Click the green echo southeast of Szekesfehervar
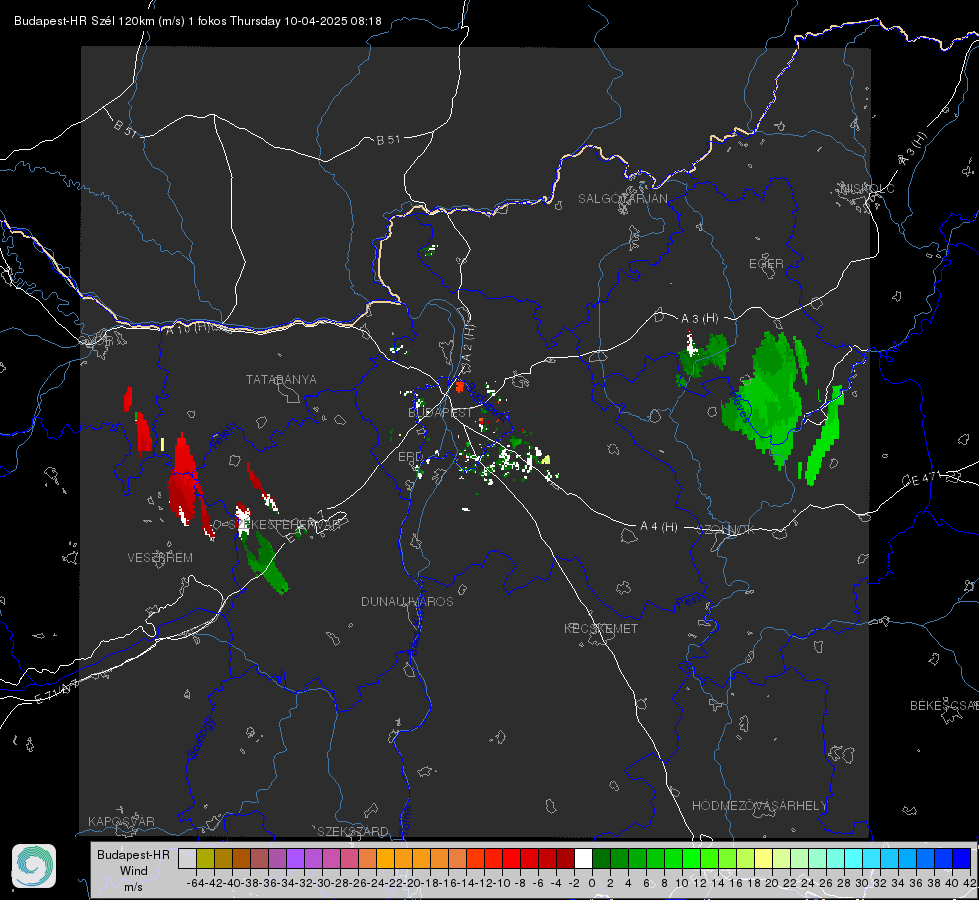 [x=265, y=561]
